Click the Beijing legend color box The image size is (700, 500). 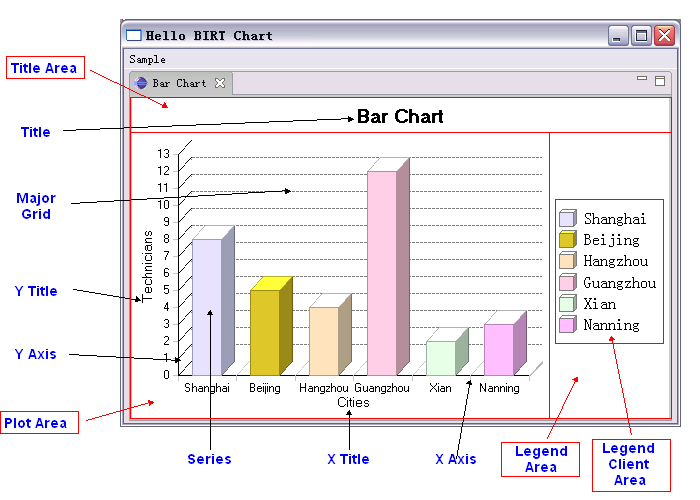pos(568,239)
